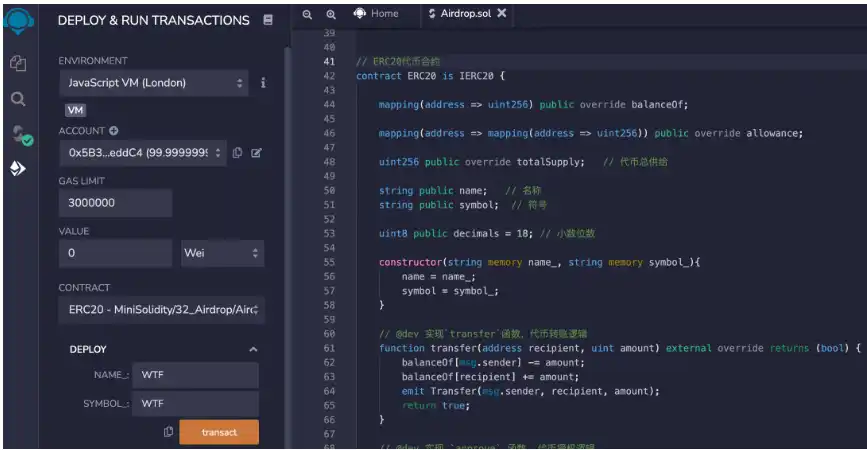Open documentation icon beside panel title
This screenshot has width=867, height=450.
pyautogui.click(x=268, y=20)
